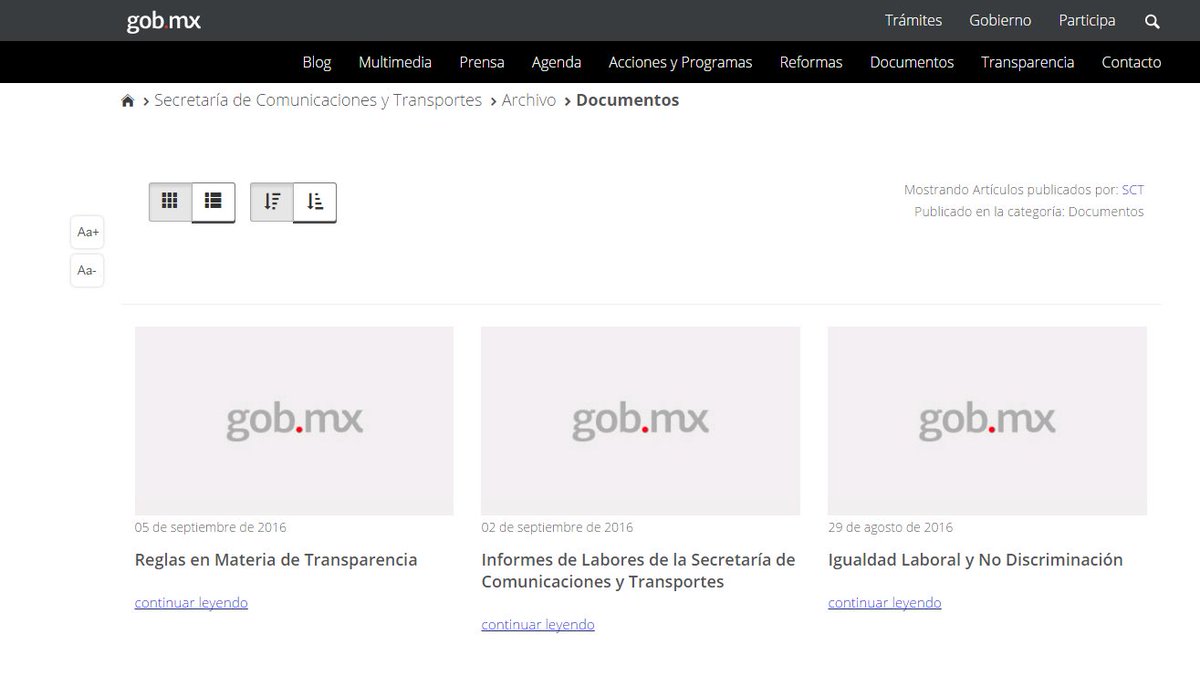This screenshot has height=676, width=1200.
Task: Open the Trámites menu
Action: [x=913, y=20]
